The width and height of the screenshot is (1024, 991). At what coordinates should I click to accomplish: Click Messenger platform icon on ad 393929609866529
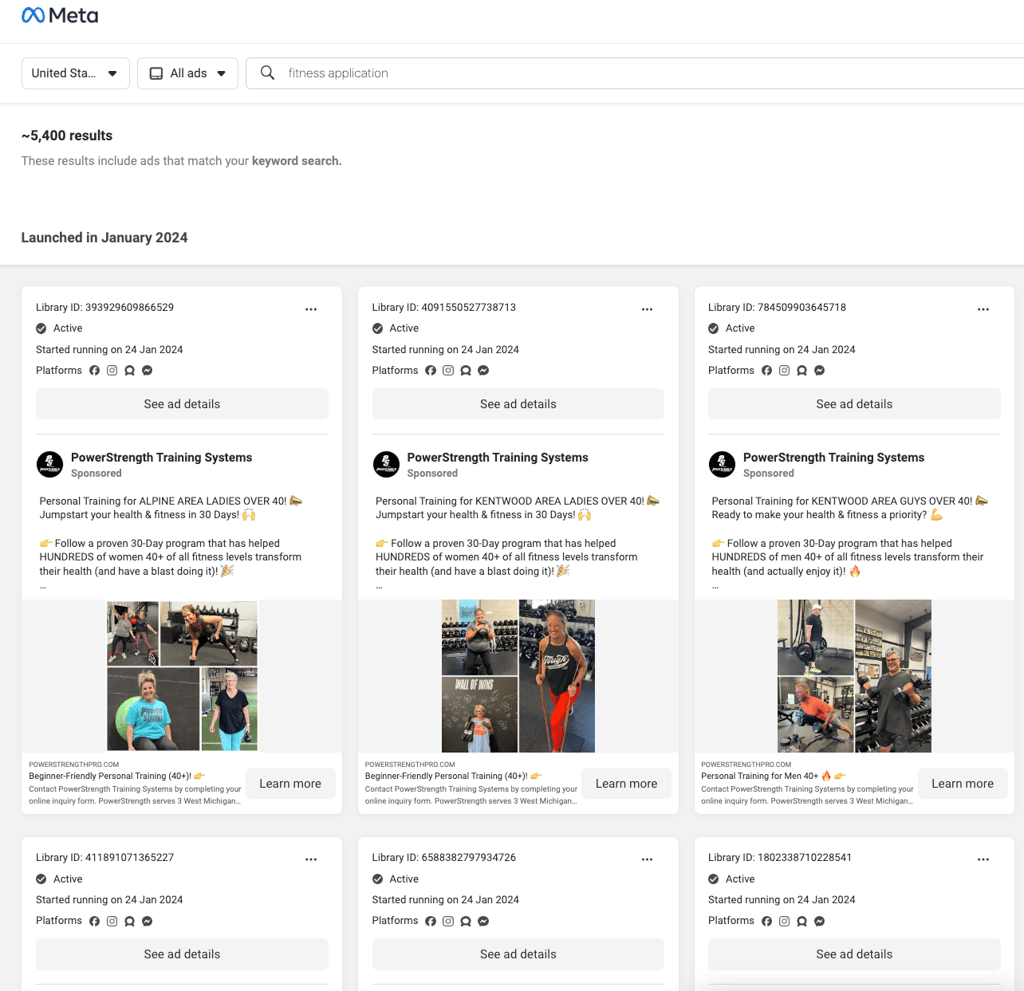[x=148, y=370]
